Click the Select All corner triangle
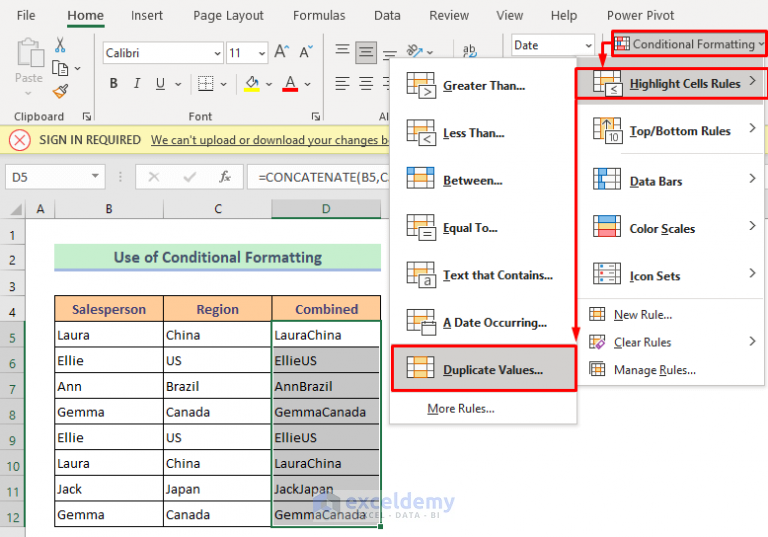Viewport: 768px width, 537px height. 16,210
